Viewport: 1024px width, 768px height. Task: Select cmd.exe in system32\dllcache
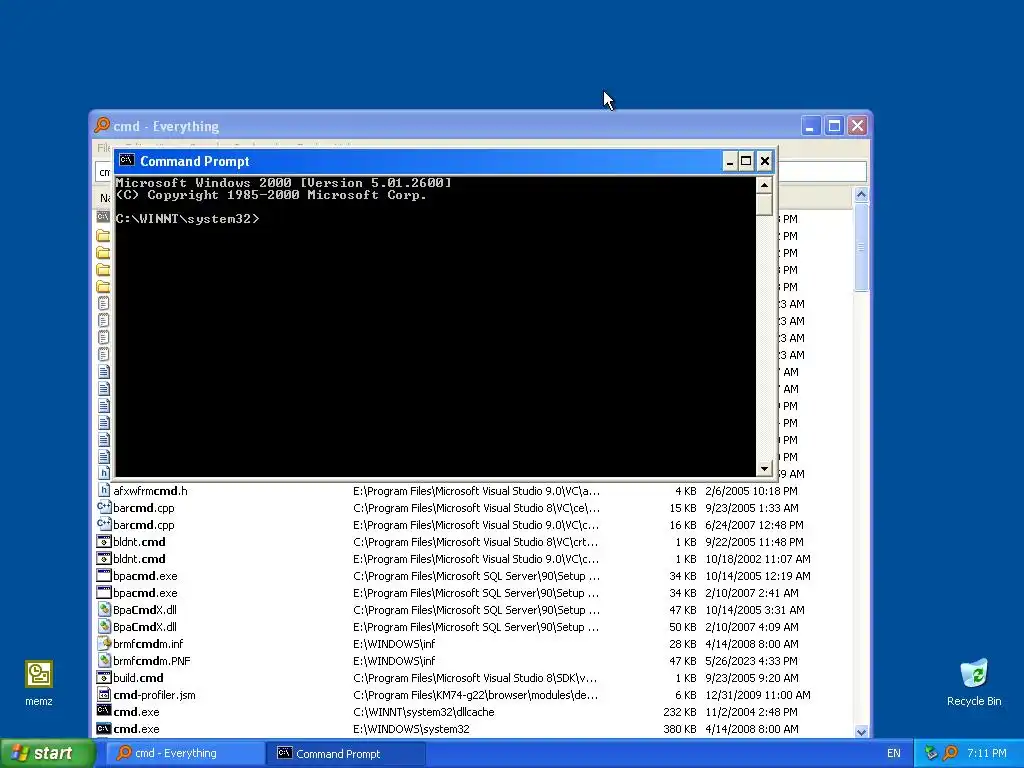(x=136, y=711)
